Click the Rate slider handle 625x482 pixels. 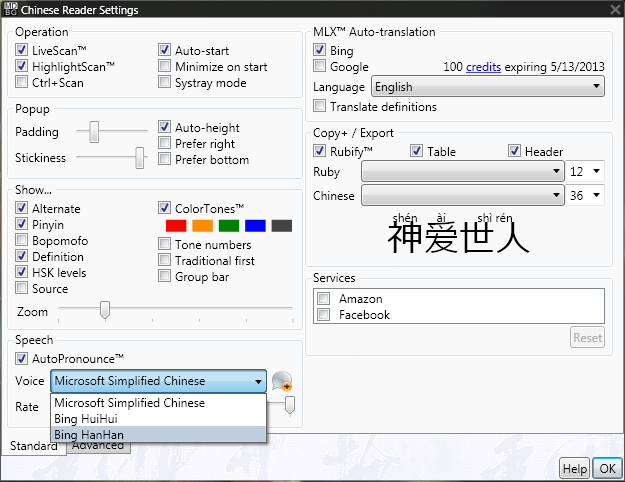[290, 405]
